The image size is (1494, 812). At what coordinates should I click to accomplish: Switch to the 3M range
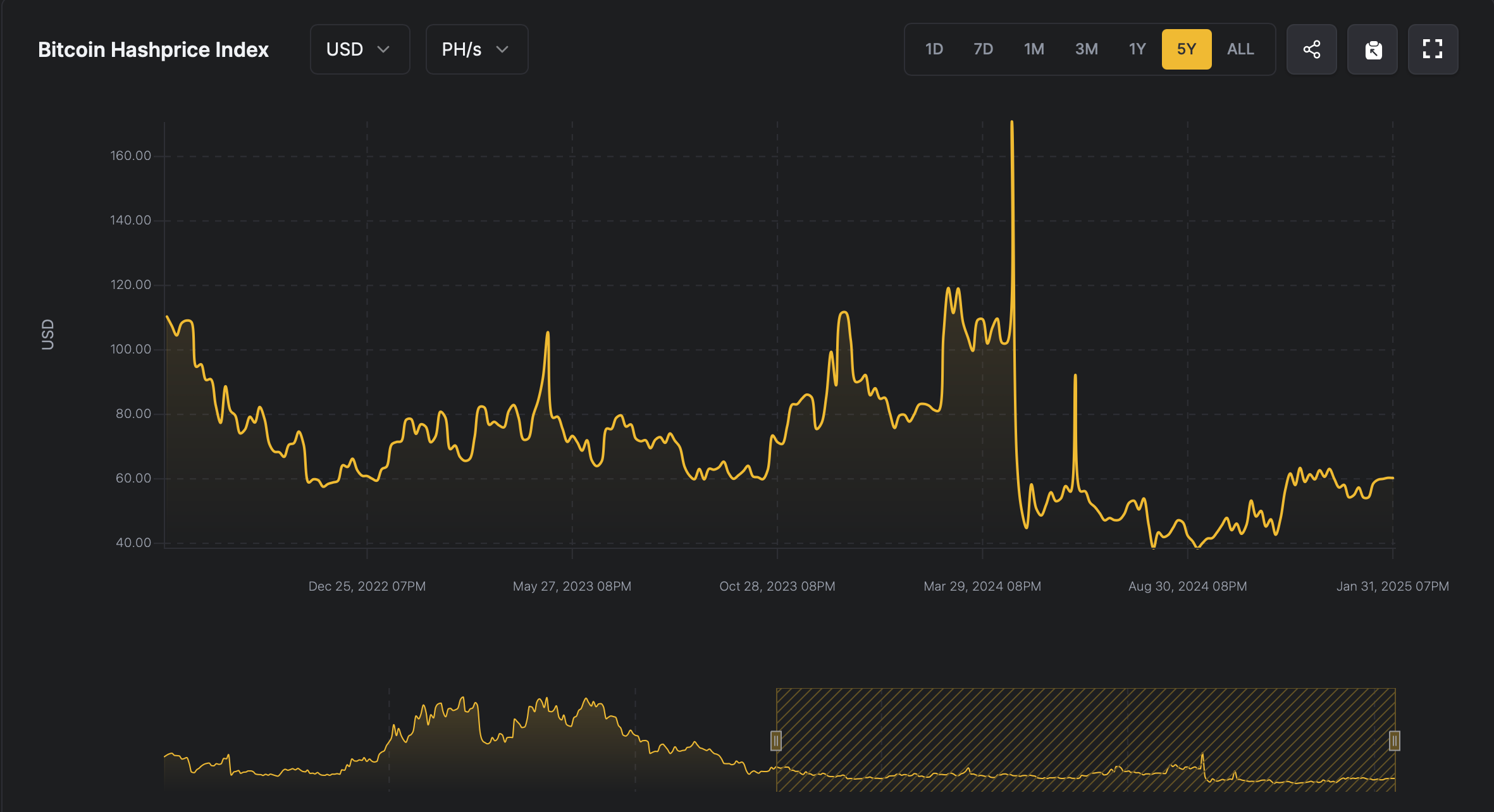tap(1086, 49)
